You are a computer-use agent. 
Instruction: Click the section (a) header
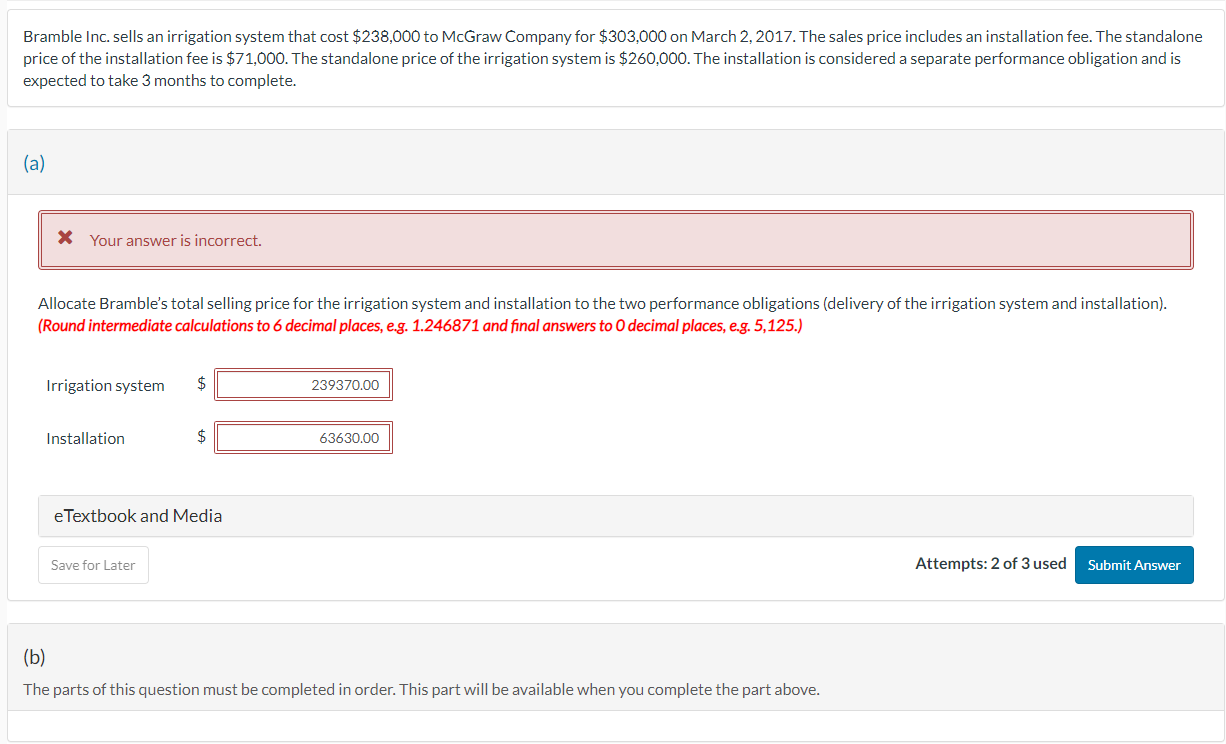coord(34,162)
